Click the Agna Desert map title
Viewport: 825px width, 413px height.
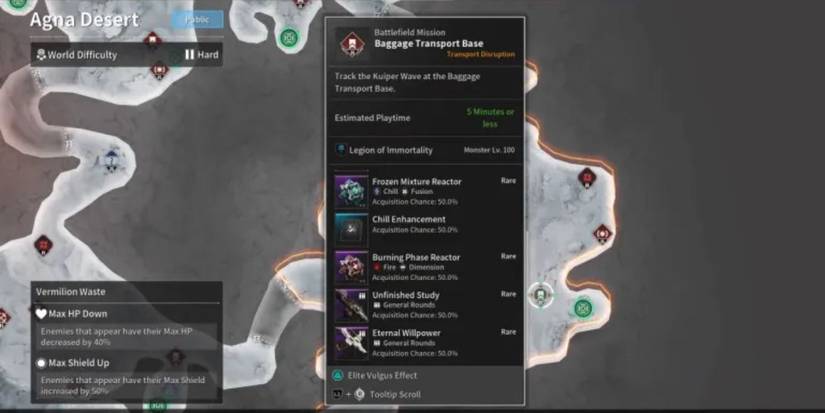click(84, 20)
